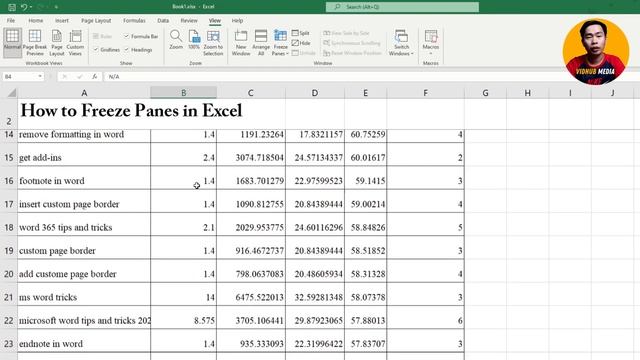640x360 pixels.
Task: Switch to the Page Layout tab
Action: (x=96, y=20)
